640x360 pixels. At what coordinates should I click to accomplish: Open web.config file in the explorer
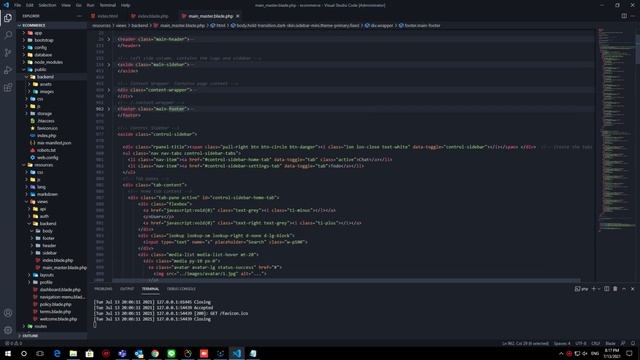point(47,158)
